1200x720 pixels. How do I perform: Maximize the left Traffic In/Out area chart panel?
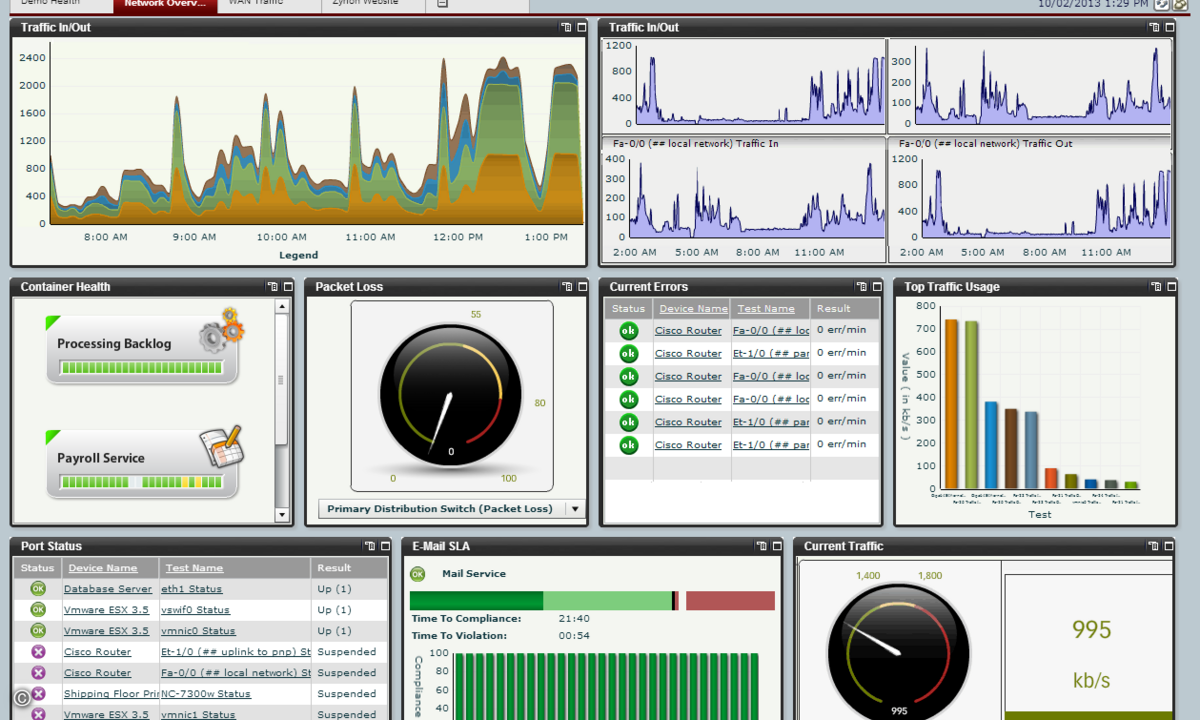pyautogui.click(x=581, y=27)
